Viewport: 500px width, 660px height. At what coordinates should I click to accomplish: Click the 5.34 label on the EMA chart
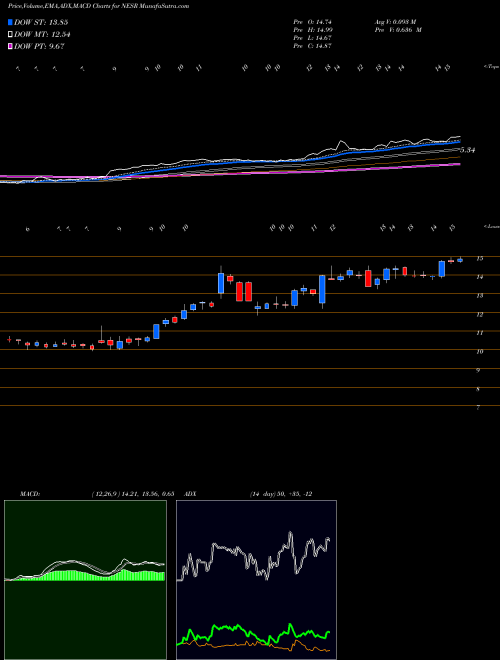[x=468, y=150]
